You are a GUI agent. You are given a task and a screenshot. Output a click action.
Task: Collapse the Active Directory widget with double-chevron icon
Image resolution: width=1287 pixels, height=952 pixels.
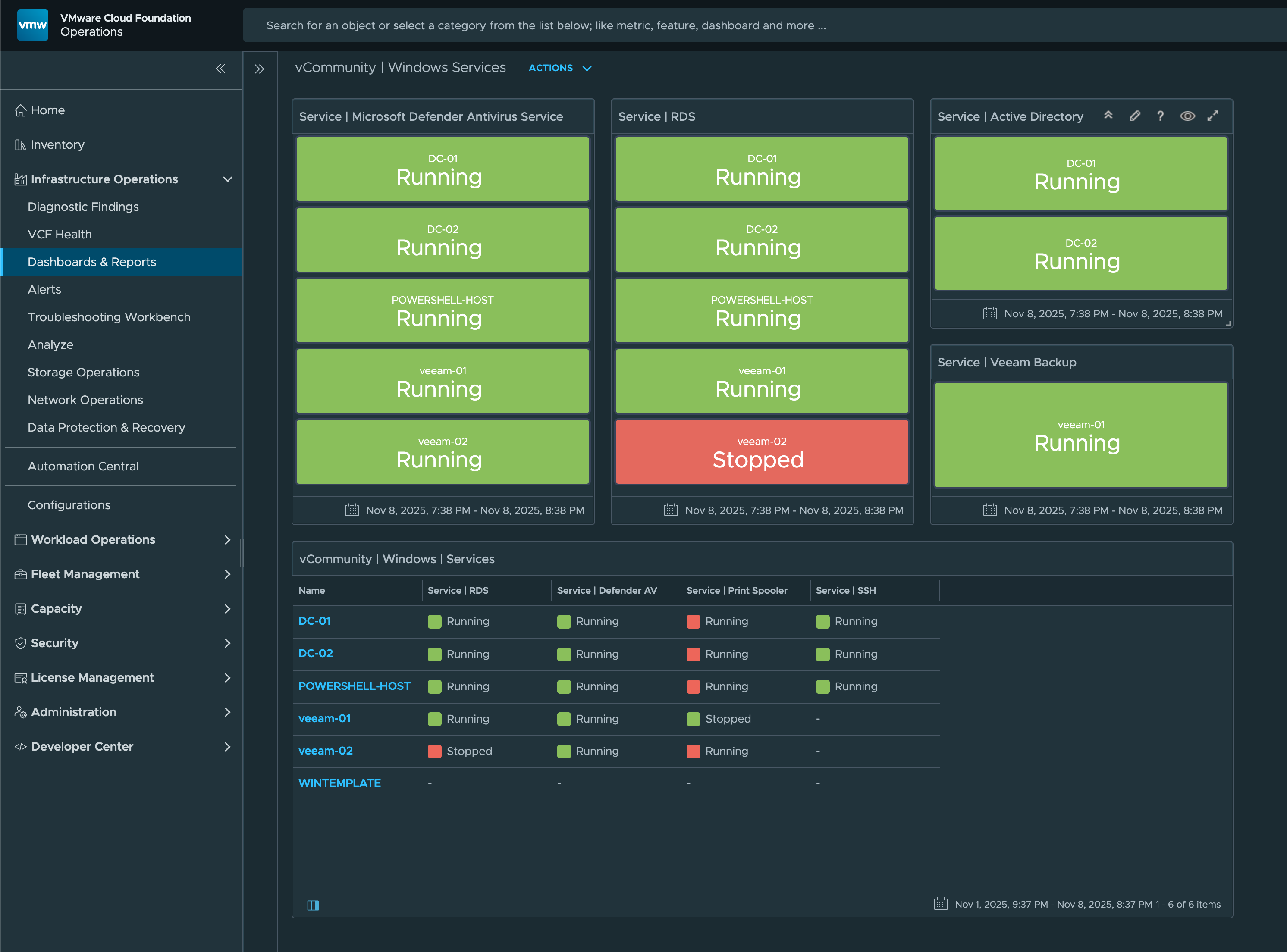pyautogui.click(x=1108, y=115)
